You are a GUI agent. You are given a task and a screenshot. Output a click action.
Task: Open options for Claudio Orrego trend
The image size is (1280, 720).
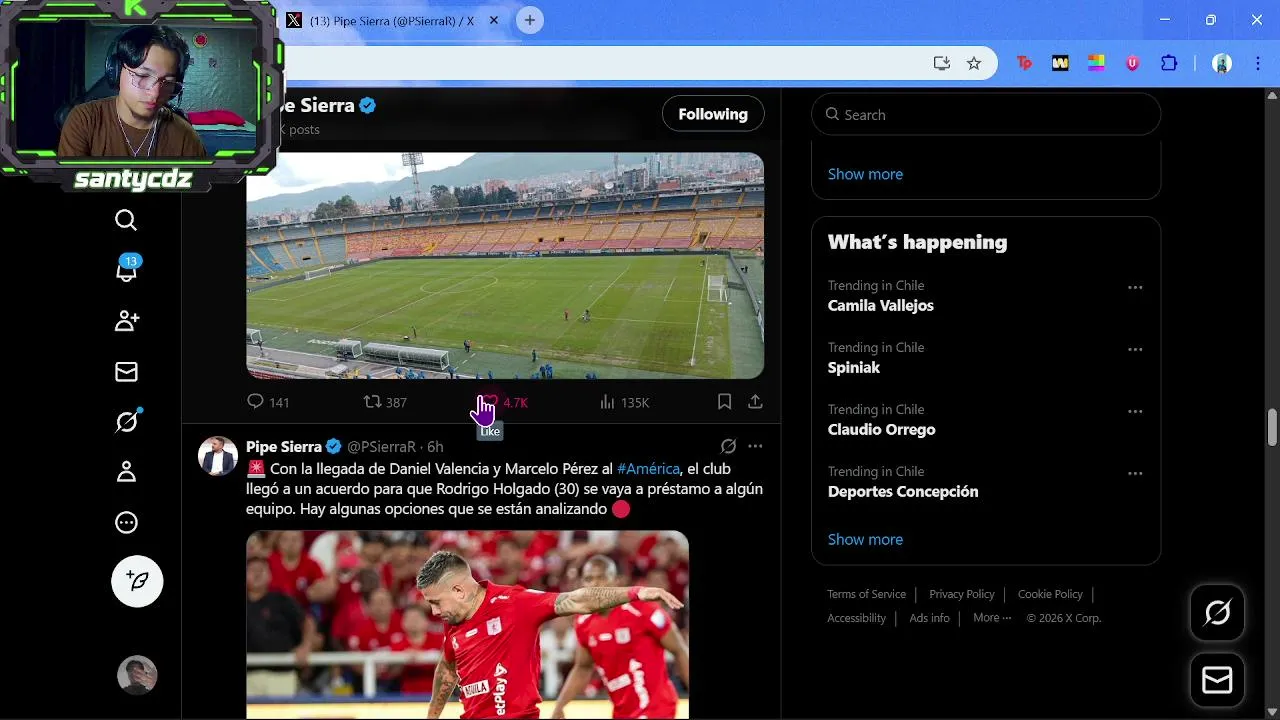tap(1135, 411)
